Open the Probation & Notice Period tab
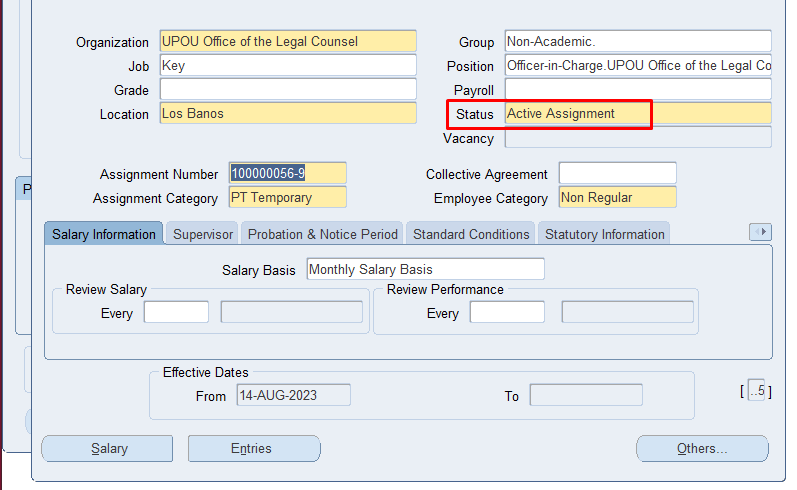This screenshot has height=490, width=797. pos(322,234)
